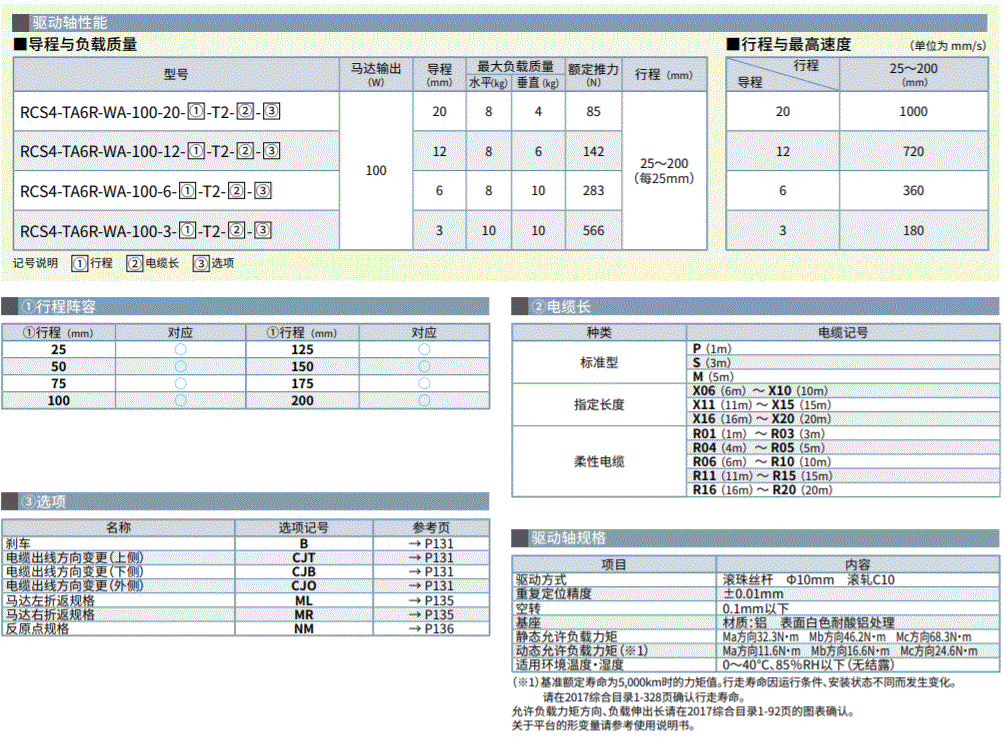Click the '标准型' cable type cell
Viewport: 1004px width, 737px height.
(599, 362)
